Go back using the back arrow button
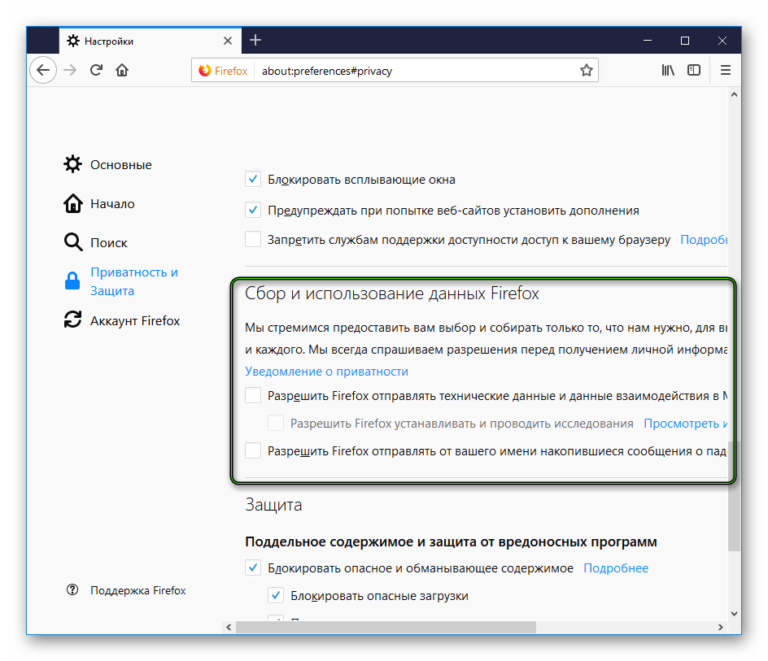The height and width of the screenshot is (661, 768). click(43, 70)
